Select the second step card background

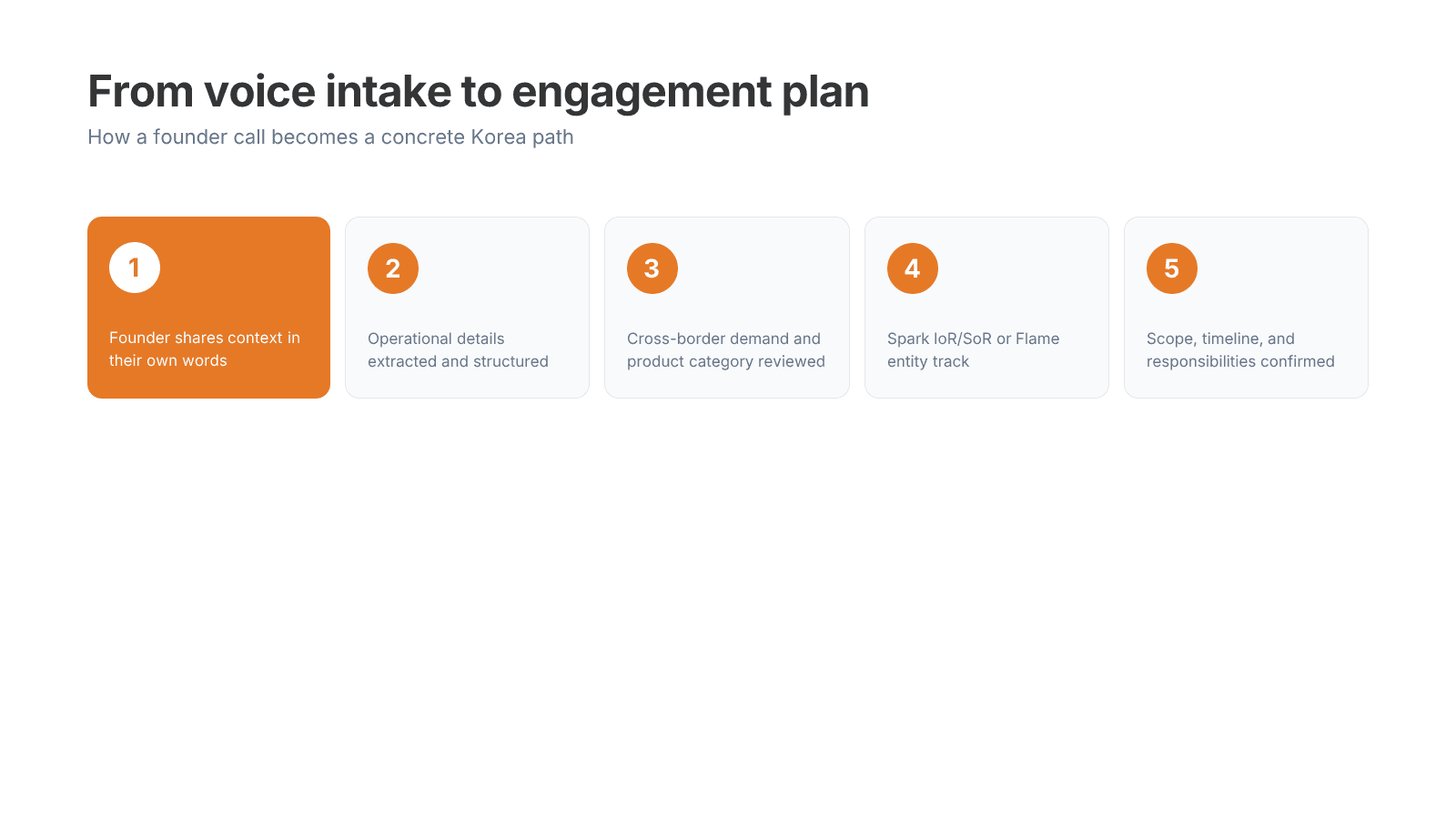click(x=510, y=273)
